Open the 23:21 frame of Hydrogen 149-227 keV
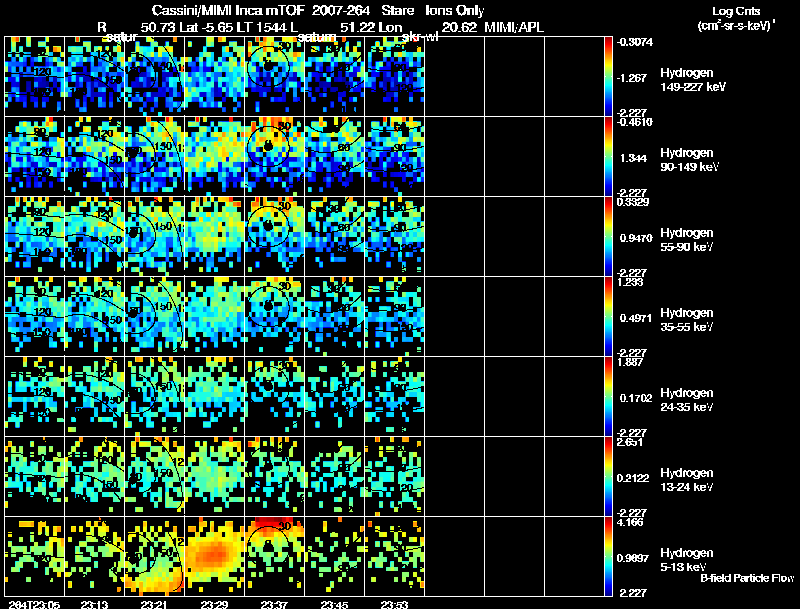Viewport: 800px width, 609px height. click(x=154, y=76)
